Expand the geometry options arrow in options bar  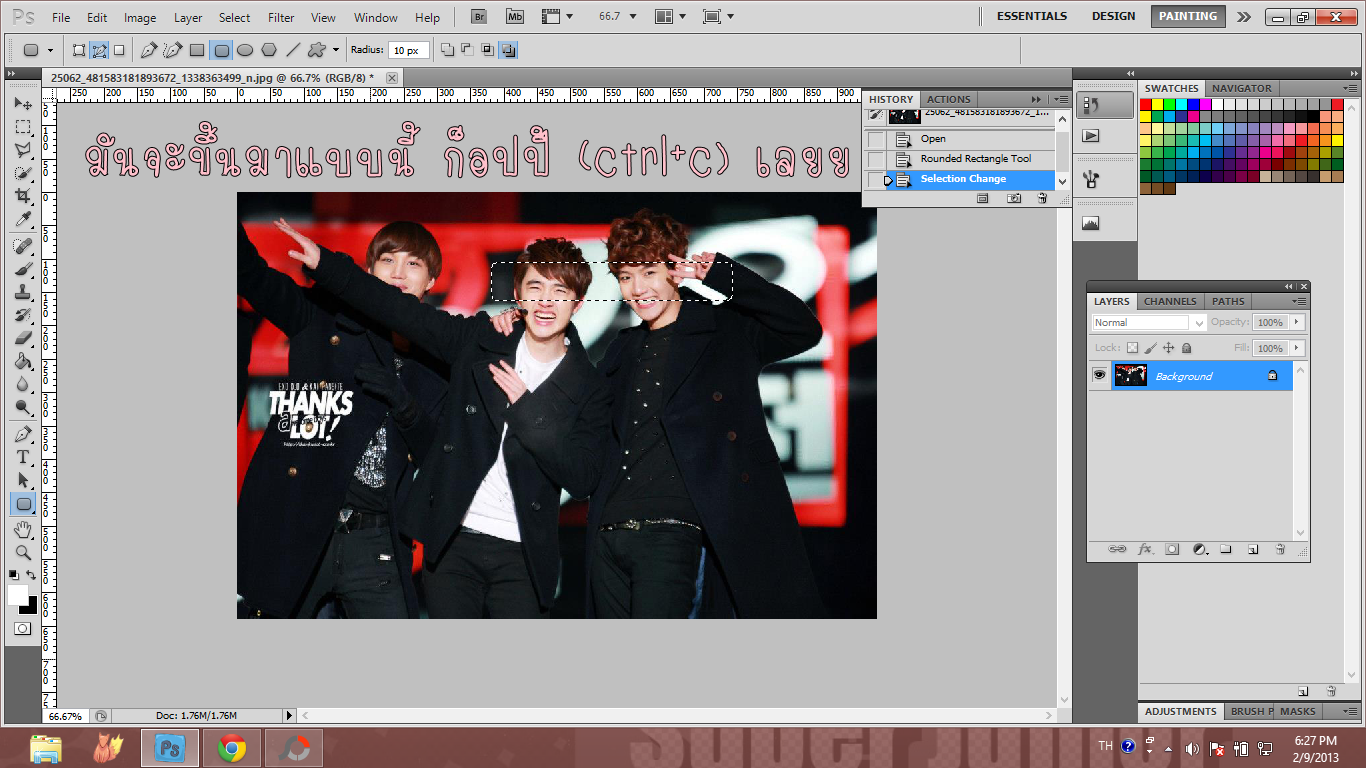(x=336, y=50)
